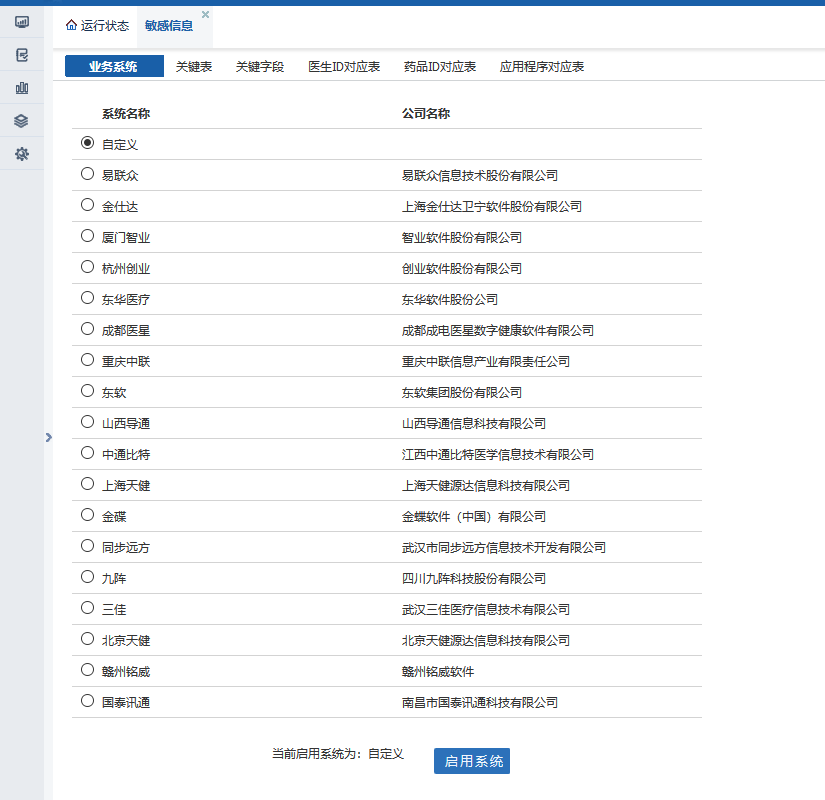Select the 重庆中联 radio button
825x800 pixels.
tap(87, 360)
